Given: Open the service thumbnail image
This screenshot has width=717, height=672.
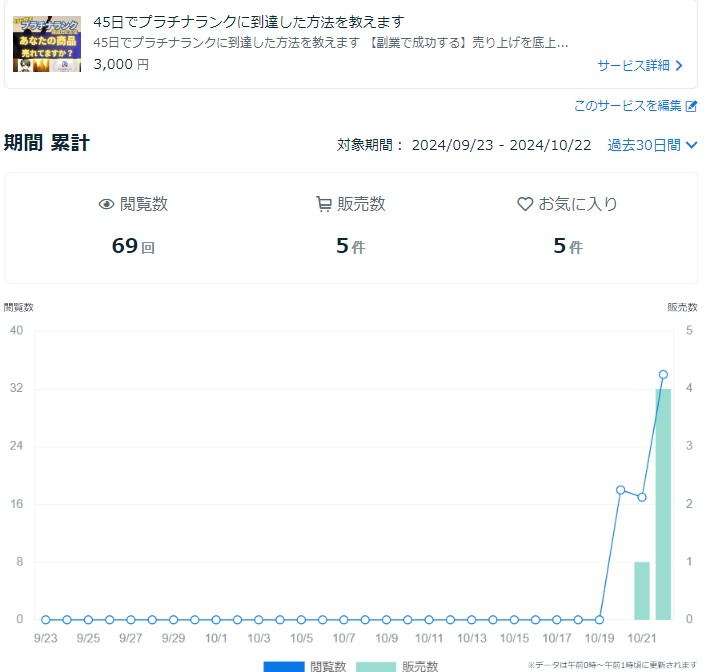Looking at the screenshot, I should pos(47,43).
